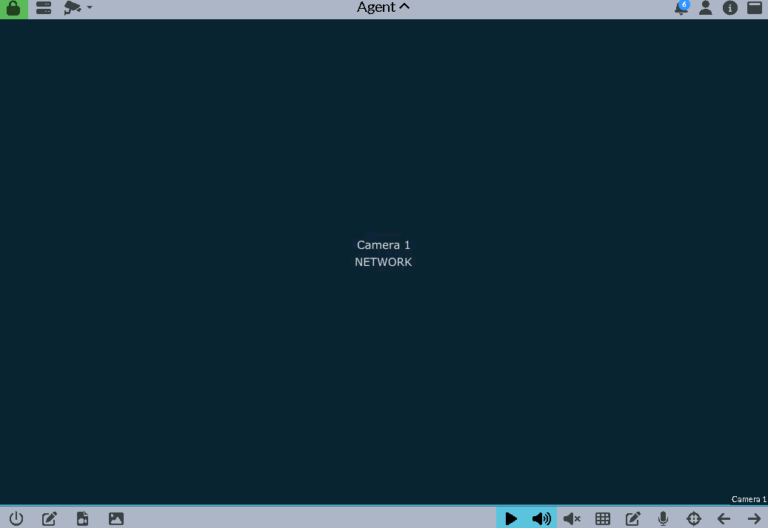
Task: Open the user account icon
Action: coord(705,8)
